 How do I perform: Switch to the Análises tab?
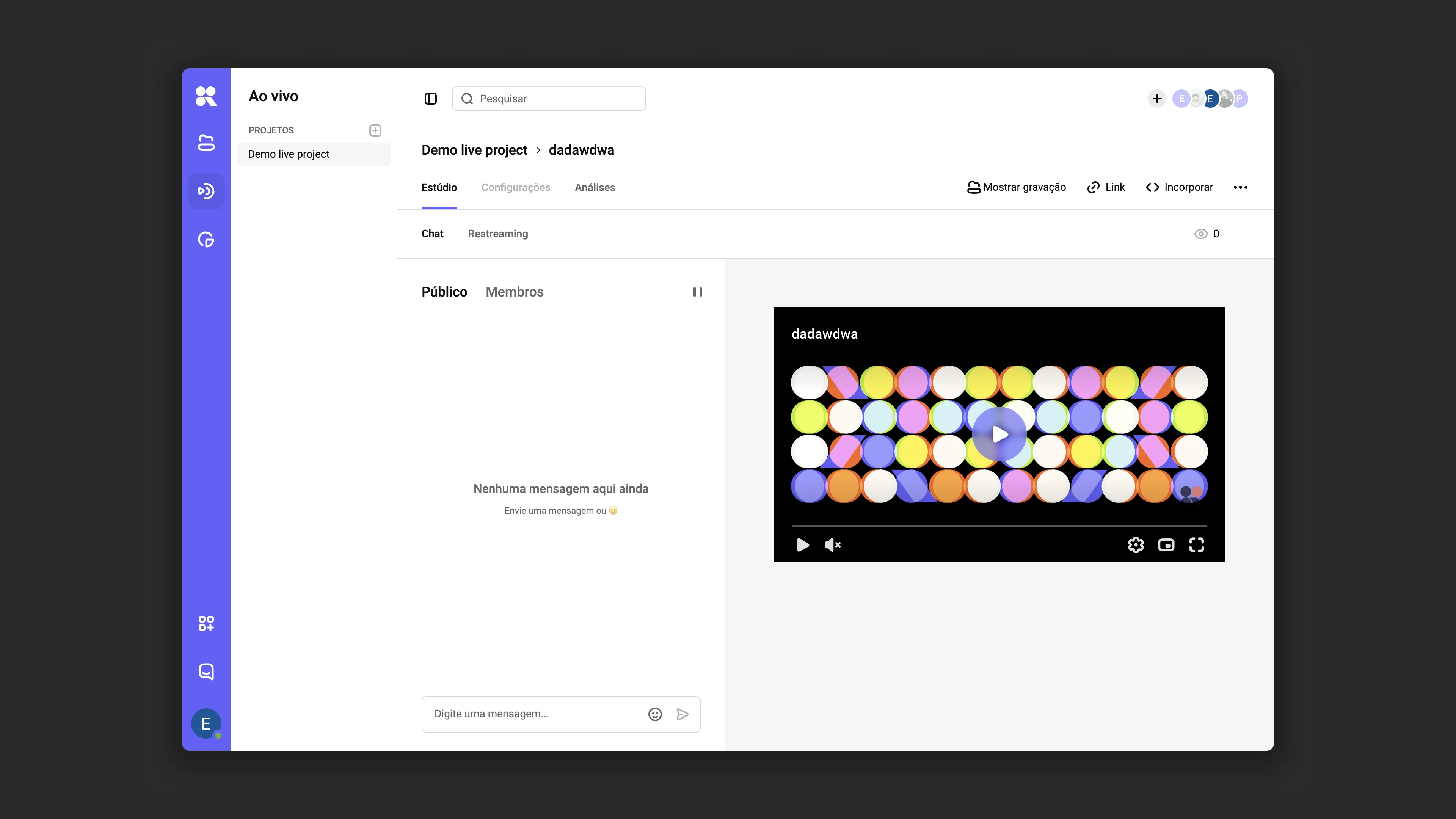point(595,188)
